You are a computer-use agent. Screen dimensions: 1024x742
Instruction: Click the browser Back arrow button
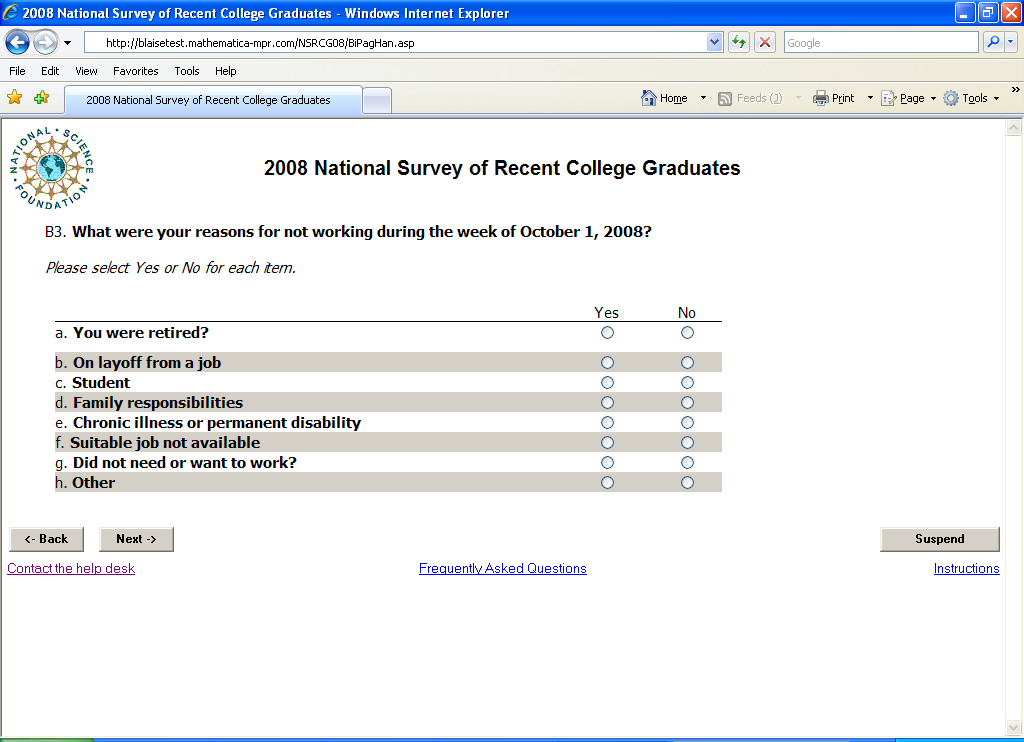pyautogui.click(x=18, y=43)
